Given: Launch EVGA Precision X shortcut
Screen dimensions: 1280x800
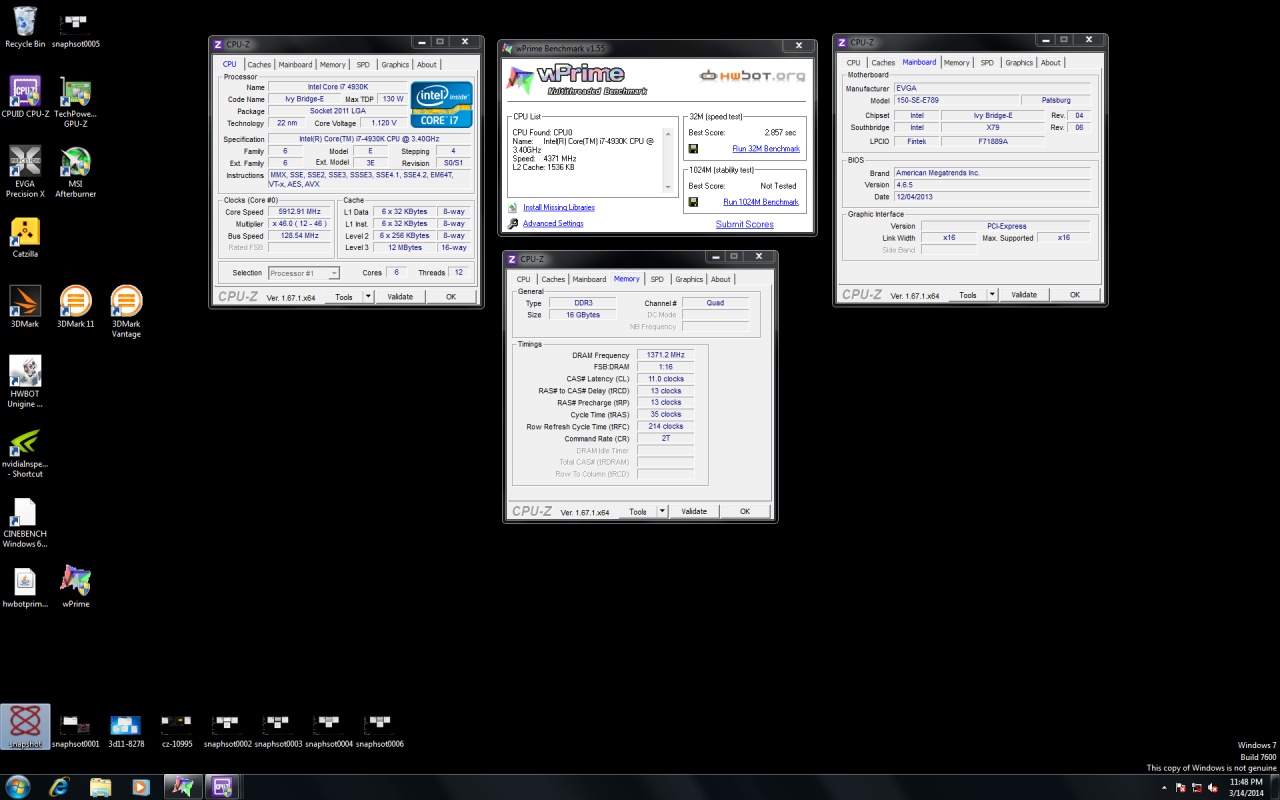Looking at the screenshot, I should click(25, 162).
